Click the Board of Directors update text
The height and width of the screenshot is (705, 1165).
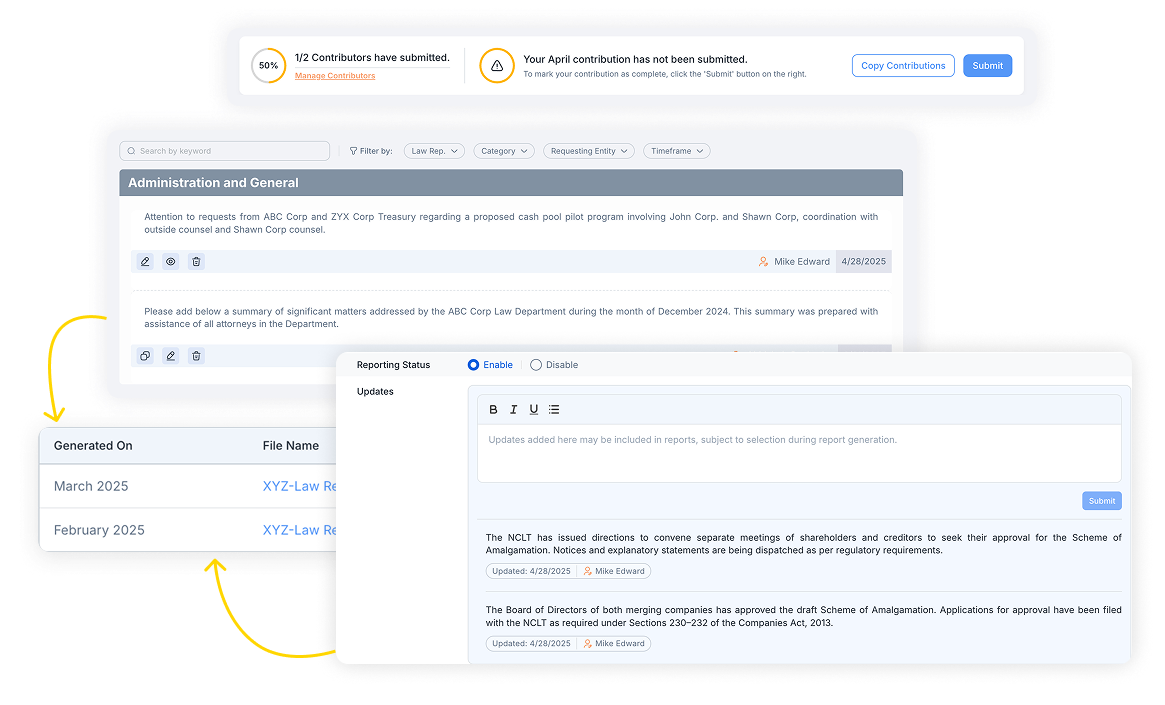[804, 616]
